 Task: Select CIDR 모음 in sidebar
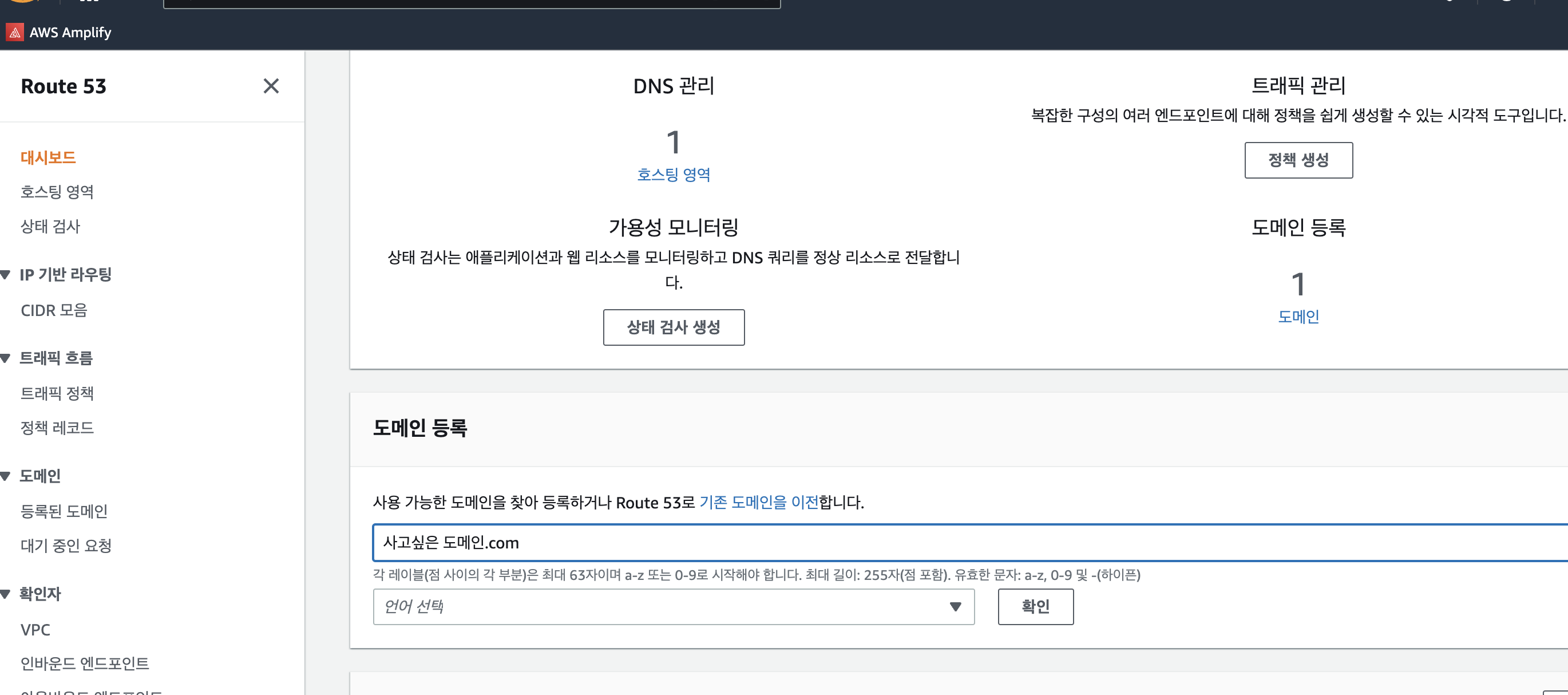tap(54, 311)
